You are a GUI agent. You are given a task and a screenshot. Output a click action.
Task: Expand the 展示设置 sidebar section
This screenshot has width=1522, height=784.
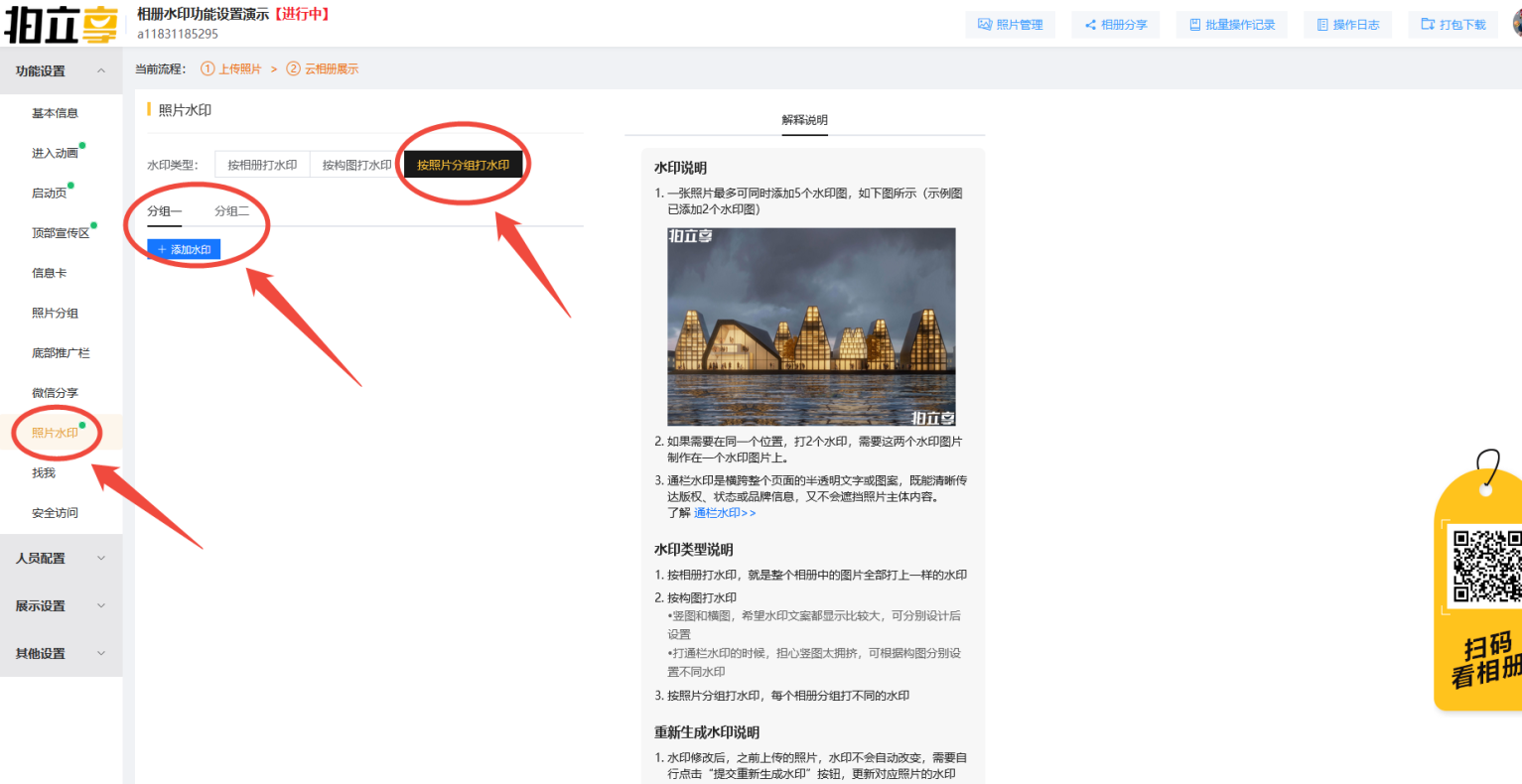point(61,606)
